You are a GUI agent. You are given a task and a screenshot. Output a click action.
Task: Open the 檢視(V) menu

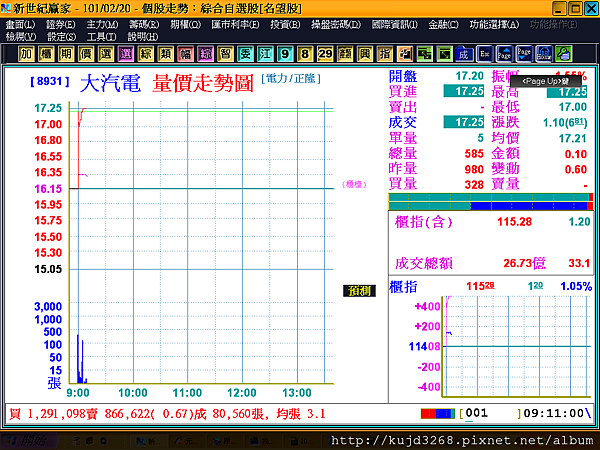point(21,37)
